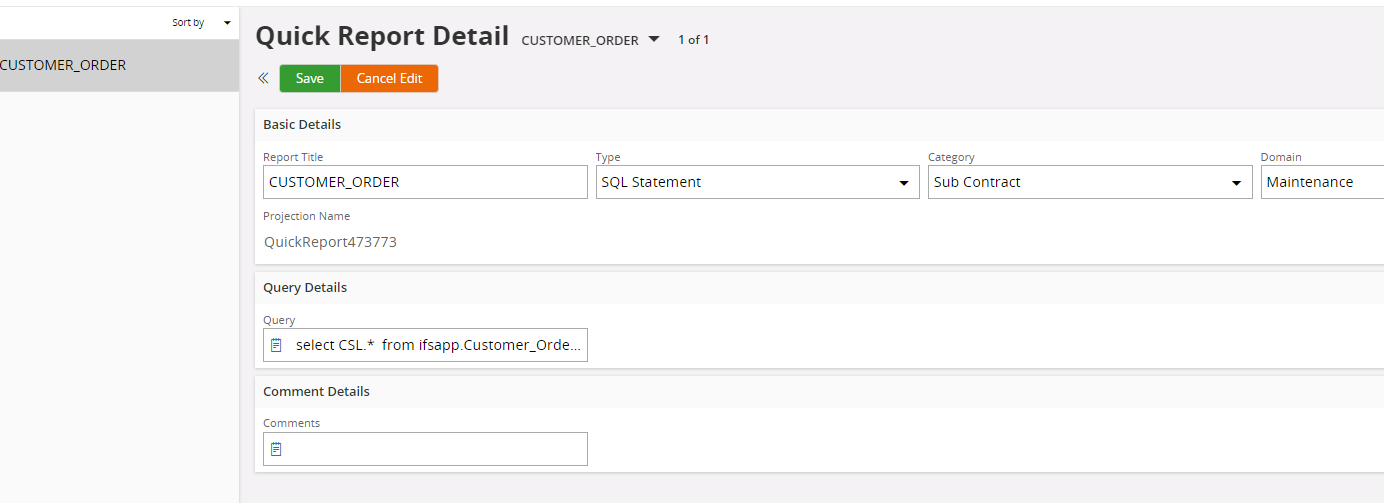The image size is (1384, 503).
Task: Save the quick report
Action: [x=310, y=79]
